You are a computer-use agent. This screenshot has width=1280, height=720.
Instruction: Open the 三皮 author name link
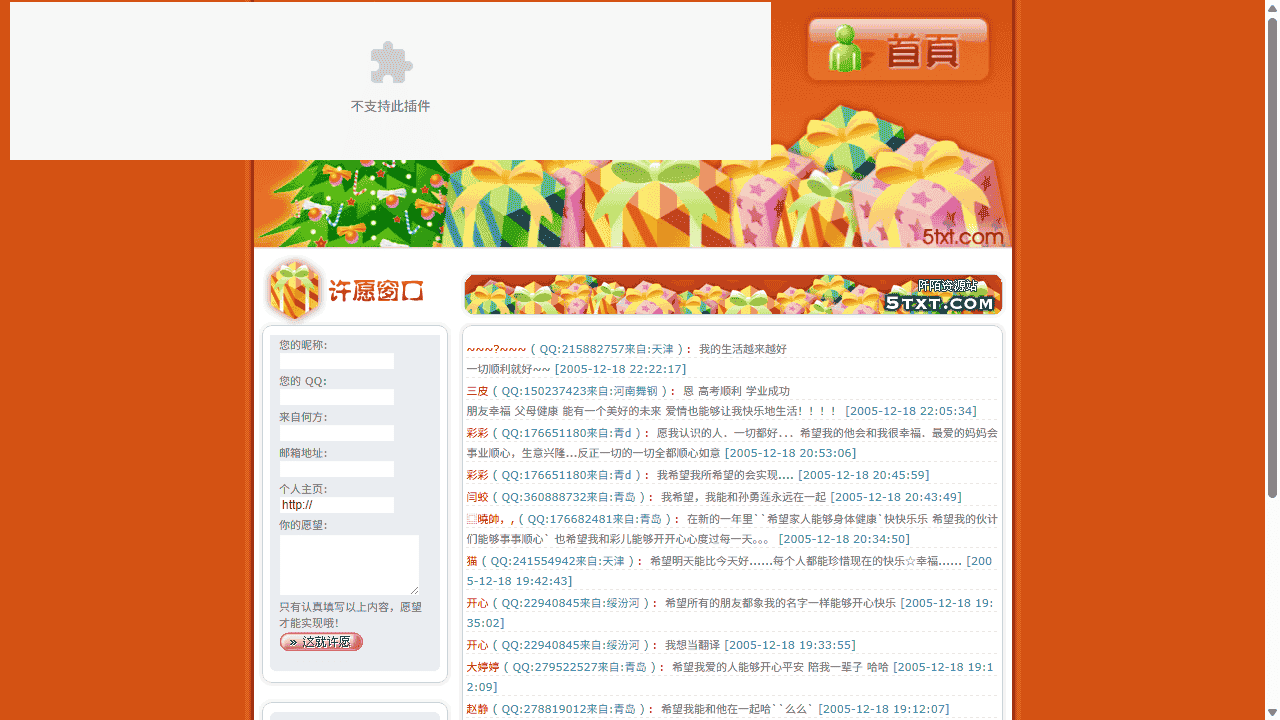pyautogui.click(x=477, y=391)
